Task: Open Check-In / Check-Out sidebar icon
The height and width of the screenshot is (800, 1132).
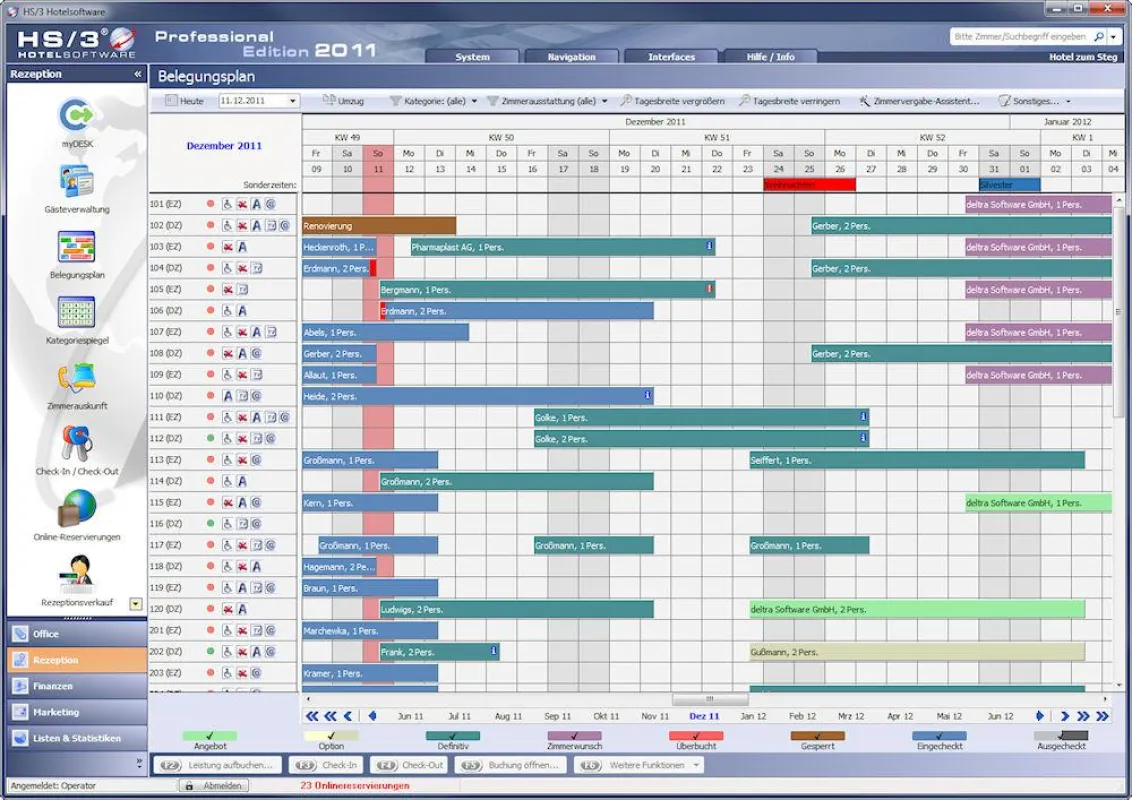Action: click(x=77, y=443)
